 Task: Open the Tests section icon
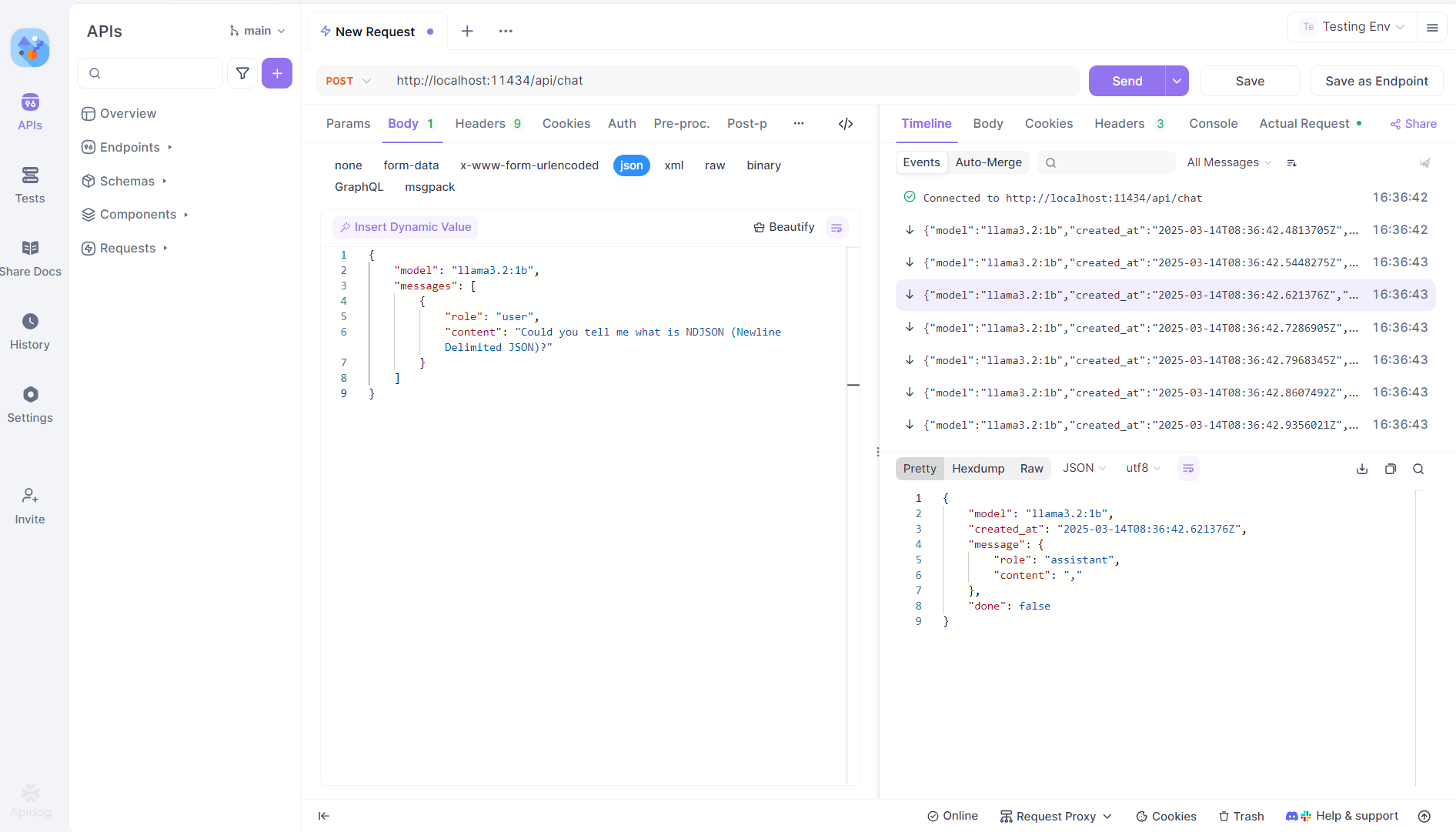click(30, 175)
